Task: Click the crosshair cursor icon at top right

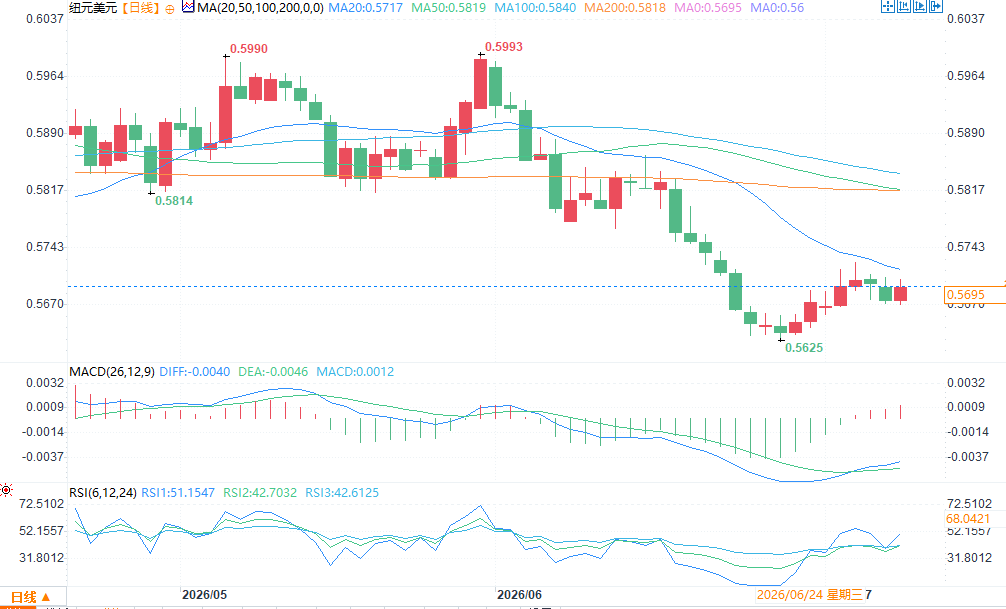Action: (888, 7)
